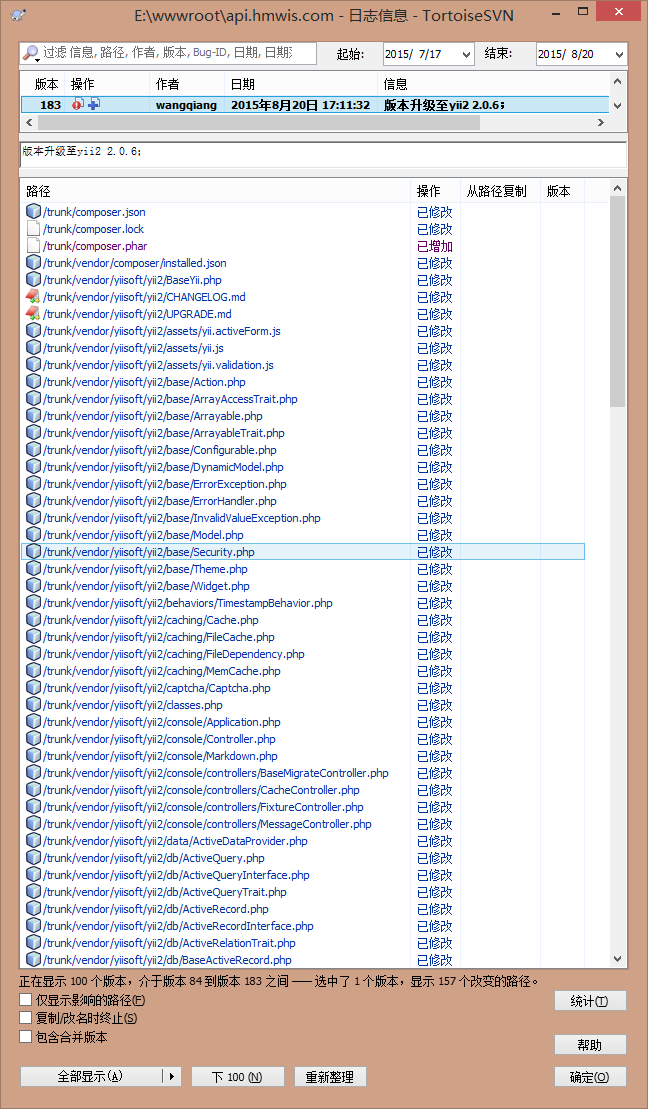
Task: Click the 确定 OK button
Action: click(590, 1076)
